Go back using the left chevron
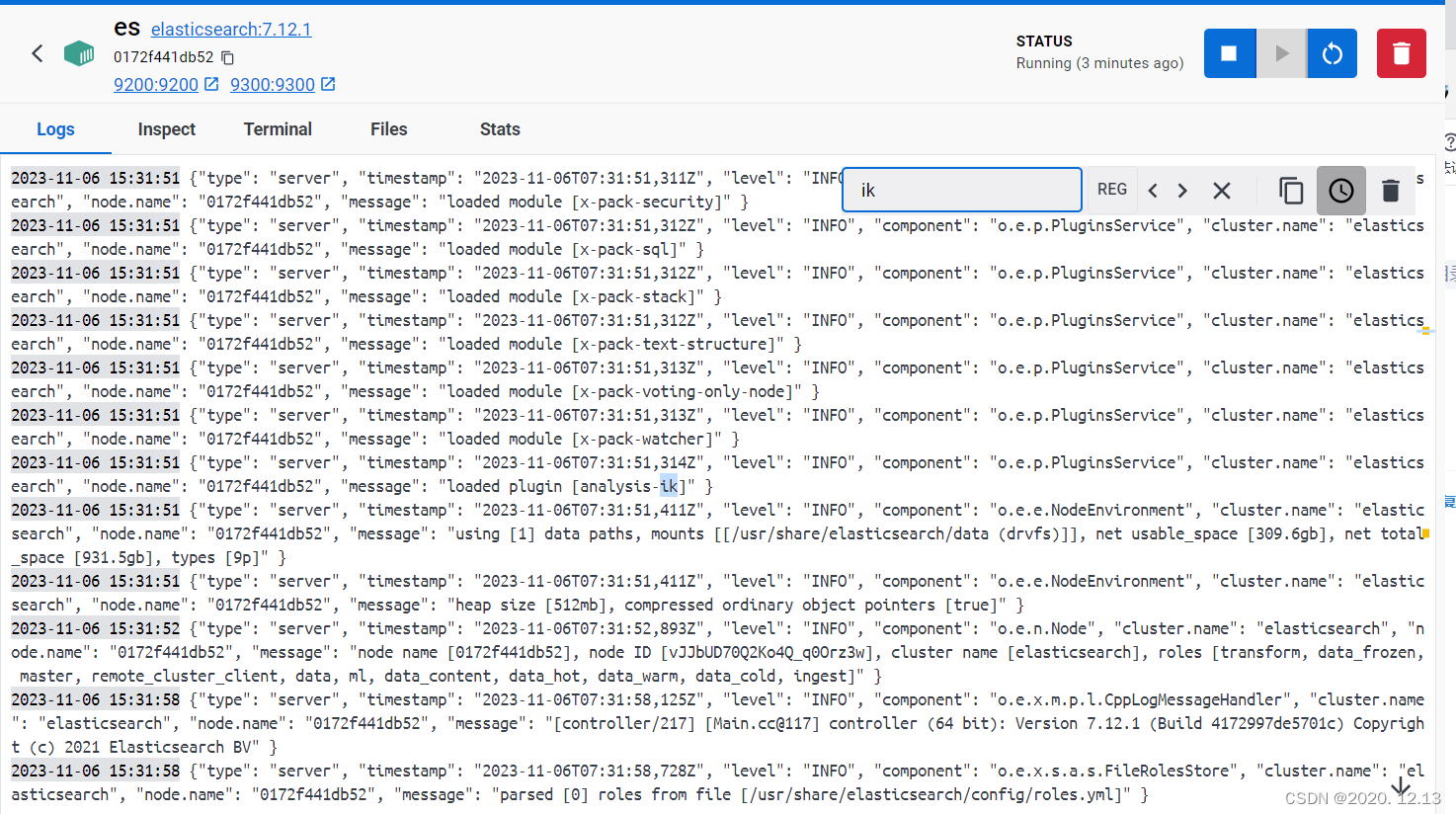 (38, 53)
